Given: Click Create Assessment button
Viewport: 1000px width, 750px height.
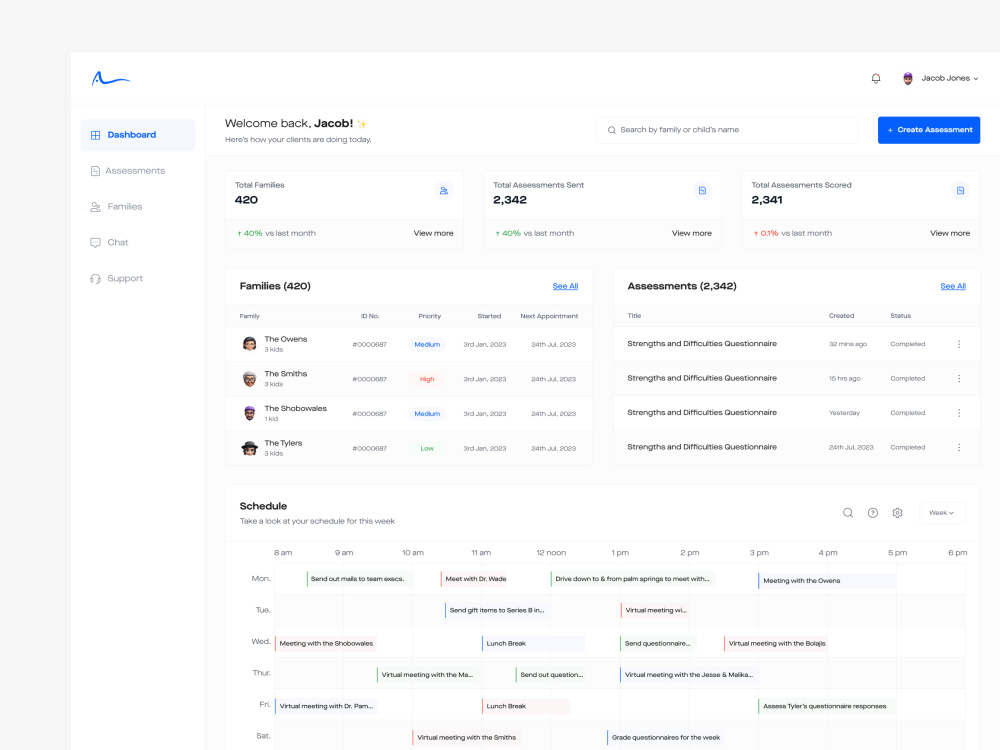Looking at the screenshot, I should [x=929, y=130].
